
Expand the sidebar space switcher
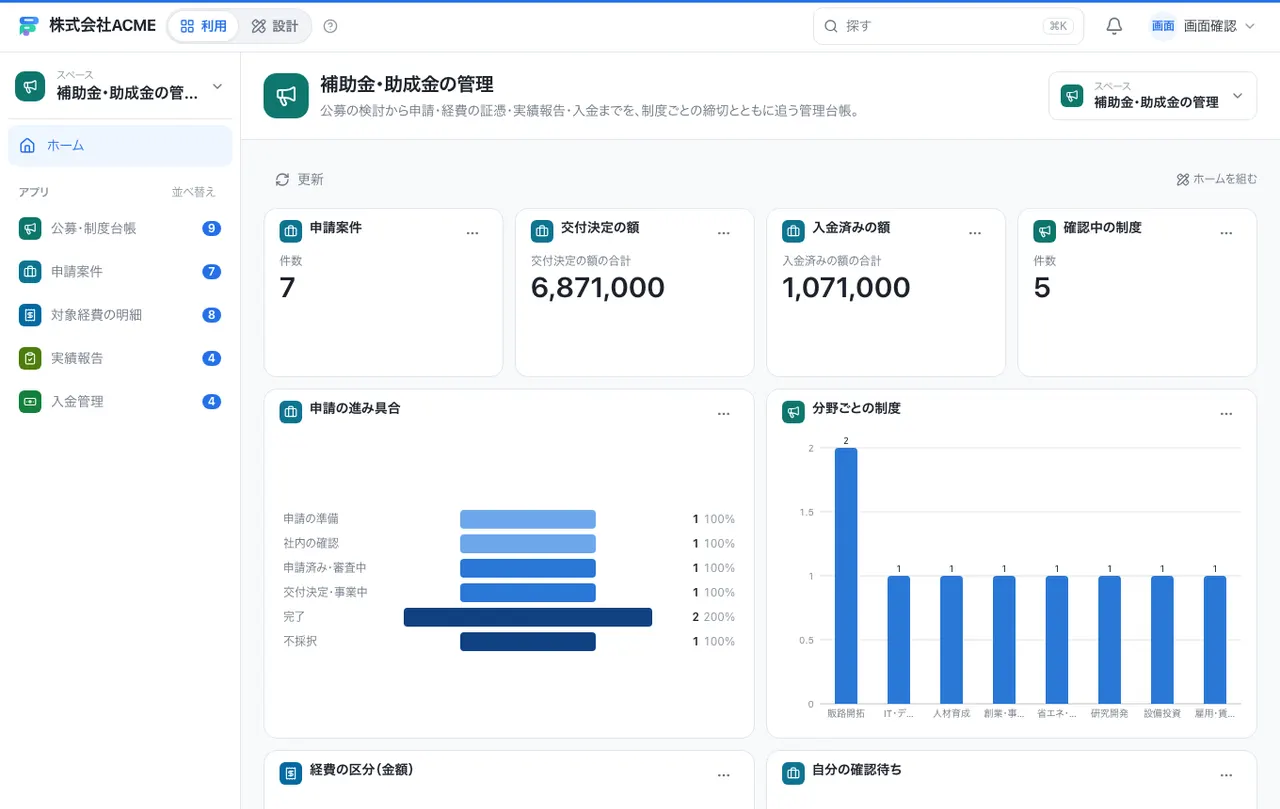point(120,87)
